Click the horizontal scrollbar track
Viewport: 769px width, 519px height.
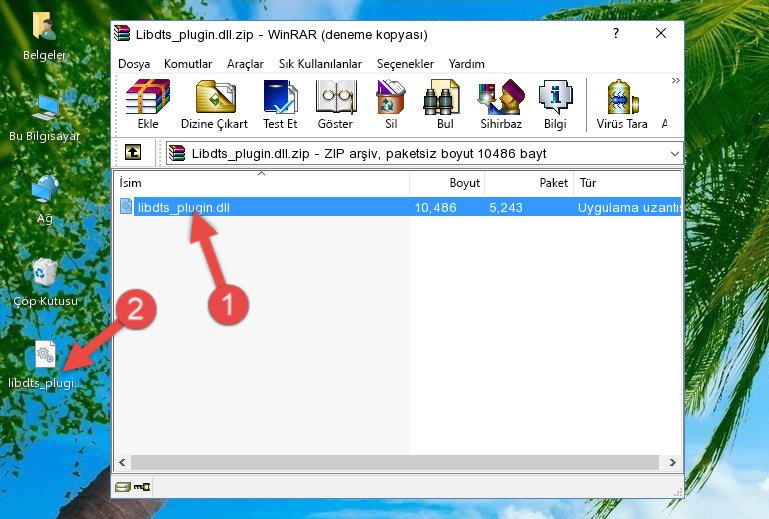(x=395, y=462)
